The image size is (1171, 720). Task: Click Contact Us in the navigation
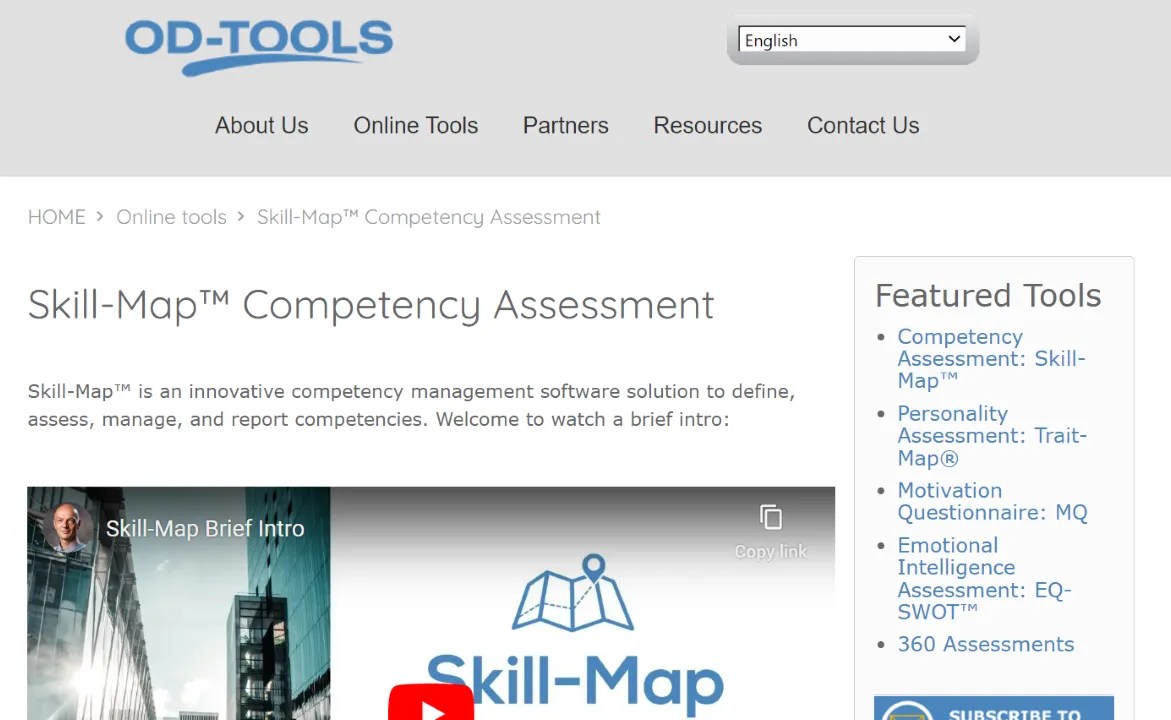(x=862, y=125)
